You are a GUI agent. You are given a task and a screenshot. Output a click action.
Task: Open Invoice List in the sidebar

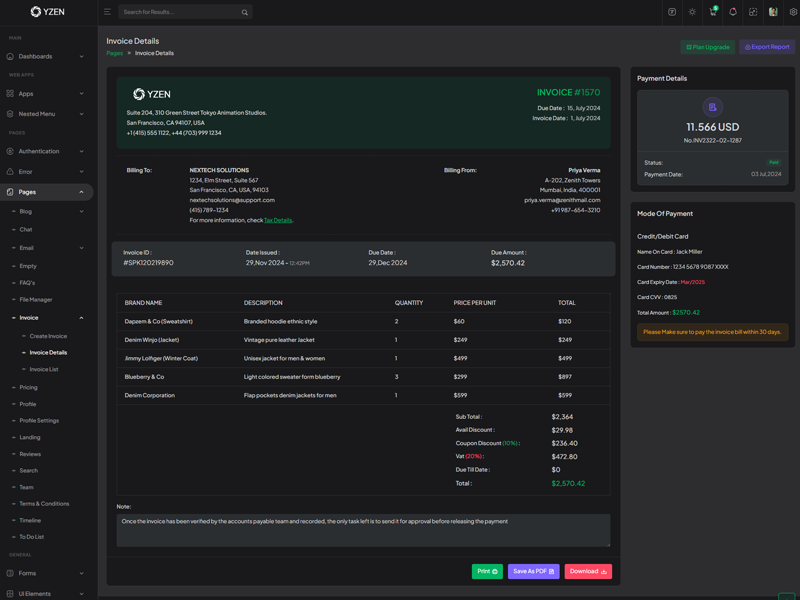pyautogui.click(x=44, y=369)
